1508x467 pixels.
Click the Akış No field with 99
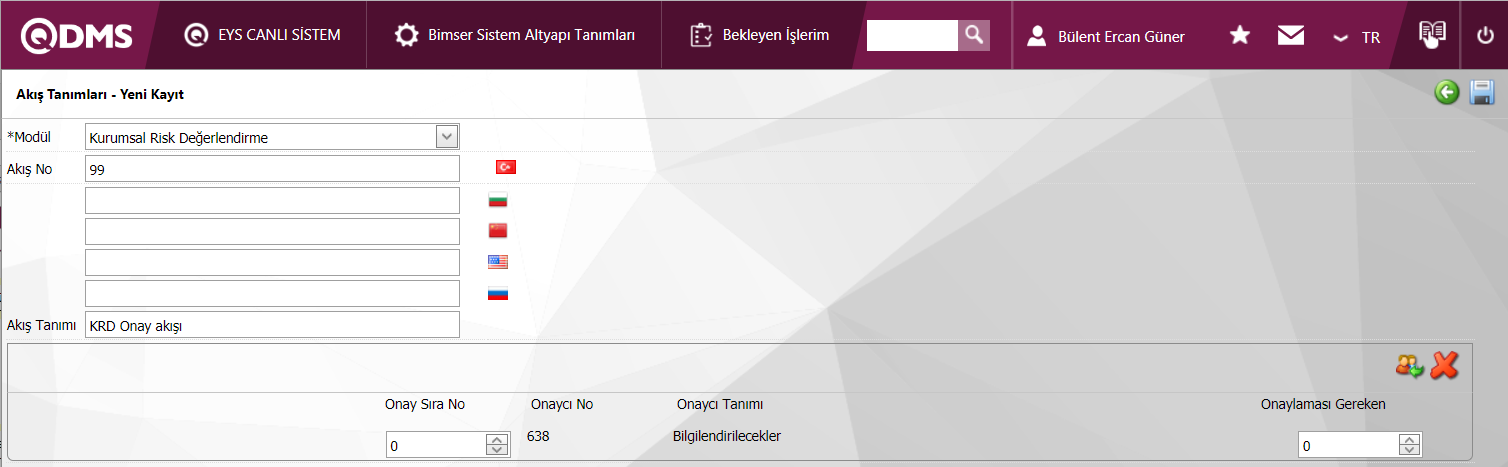tap(272, 169)
